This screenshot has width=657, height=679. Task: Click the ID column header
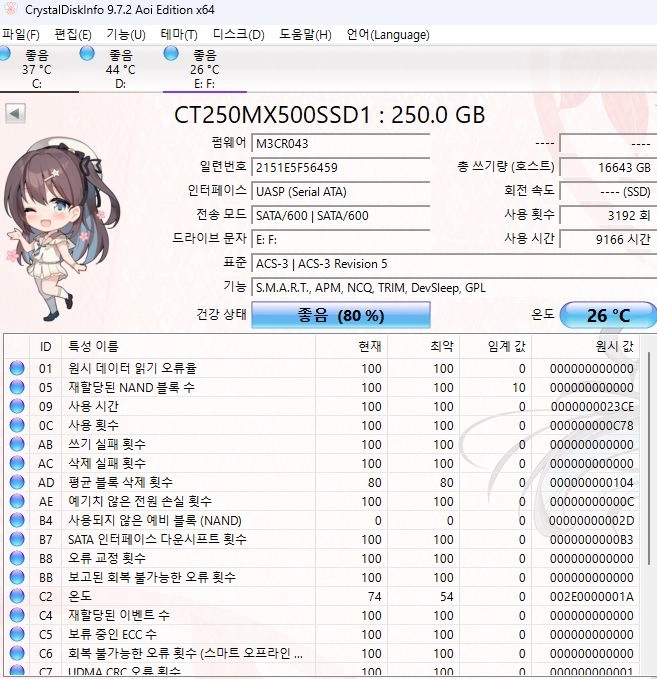tap(45, 346)
